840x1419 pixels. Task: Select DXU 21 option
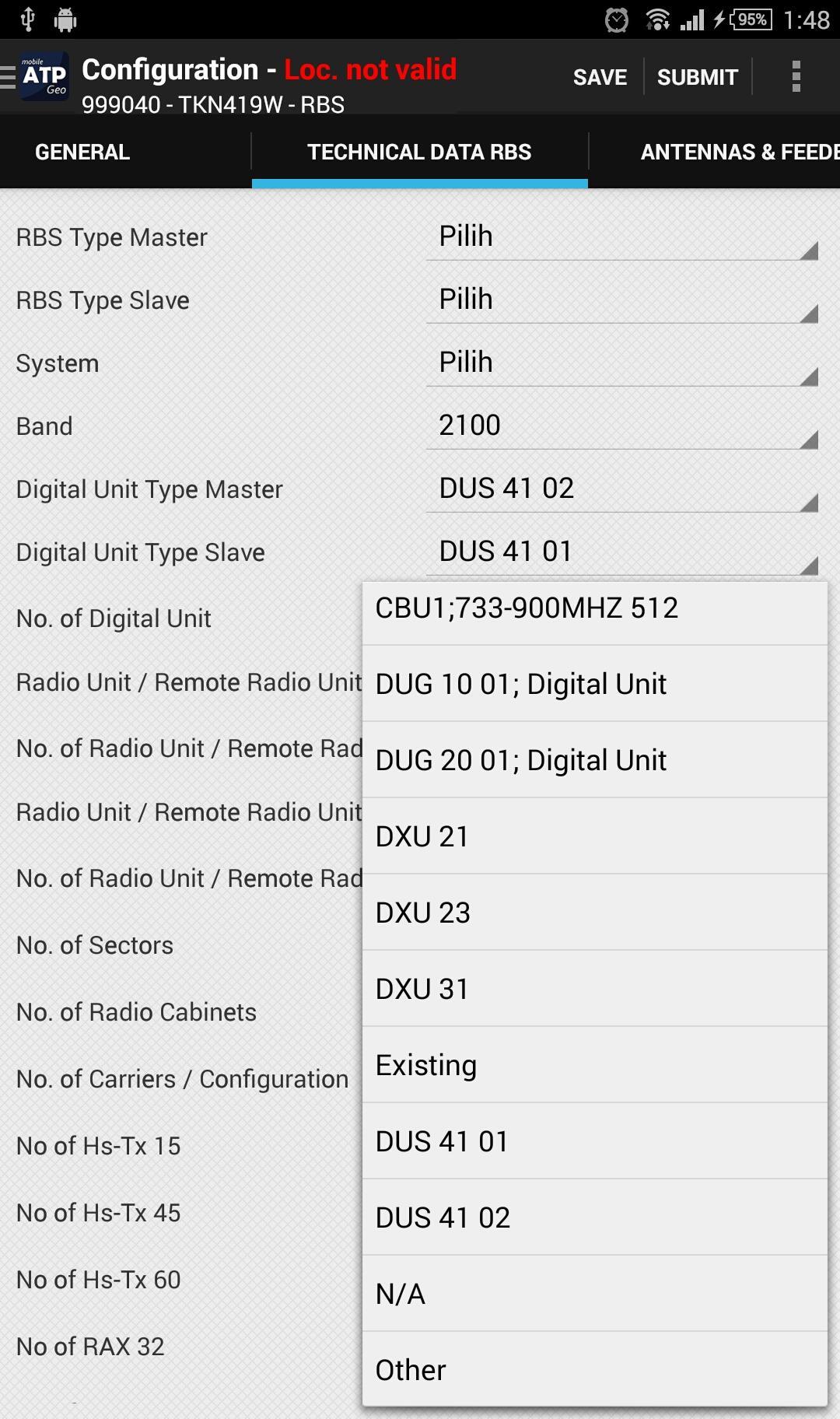tap(595, 836)
